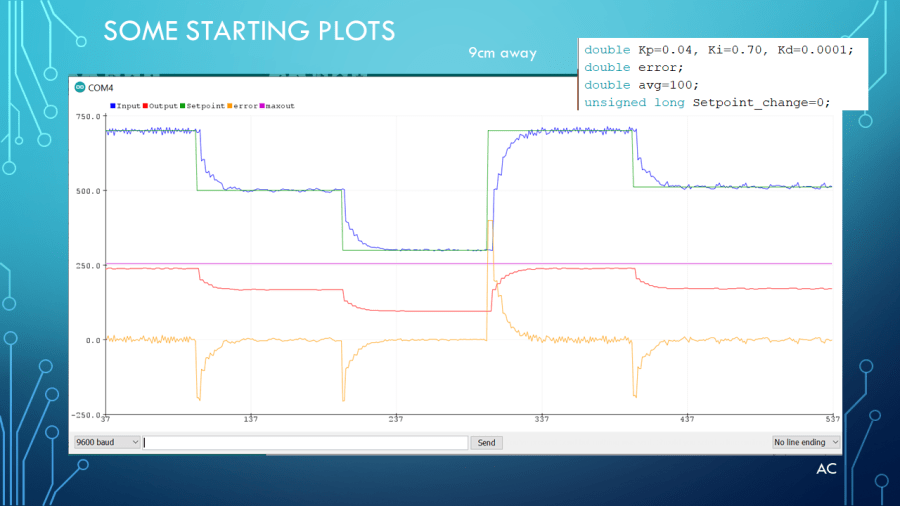The height and width of the screenshot is (506, 900).
Task: Click the red Output legend swatch
Action: [x=145, y=105]
